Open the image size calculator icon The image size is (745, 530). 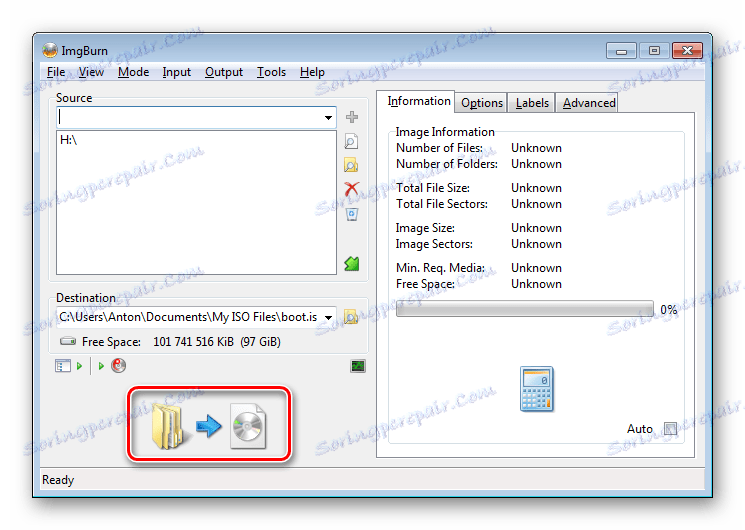tap(537, 389)
